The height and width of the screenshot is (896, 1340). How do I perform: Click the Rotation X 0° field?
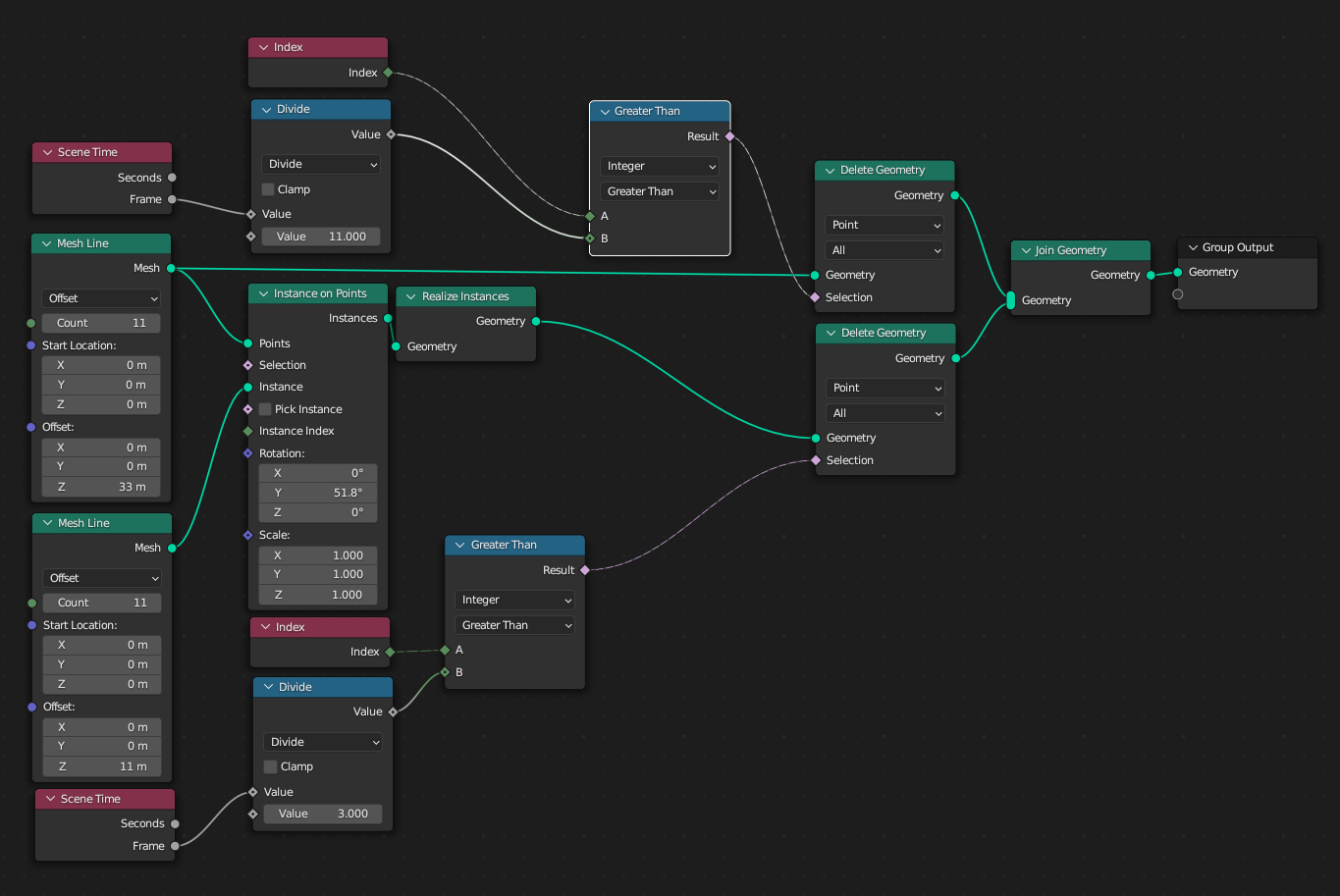pos(318,473)
